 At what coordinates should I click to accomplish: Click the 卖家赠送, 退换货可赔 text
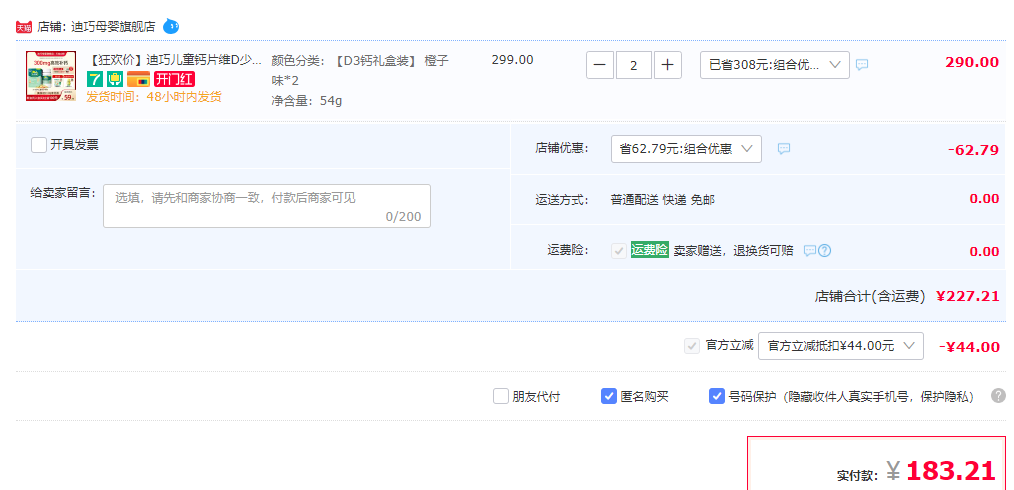pyautogui.click(x=733, y=251)
